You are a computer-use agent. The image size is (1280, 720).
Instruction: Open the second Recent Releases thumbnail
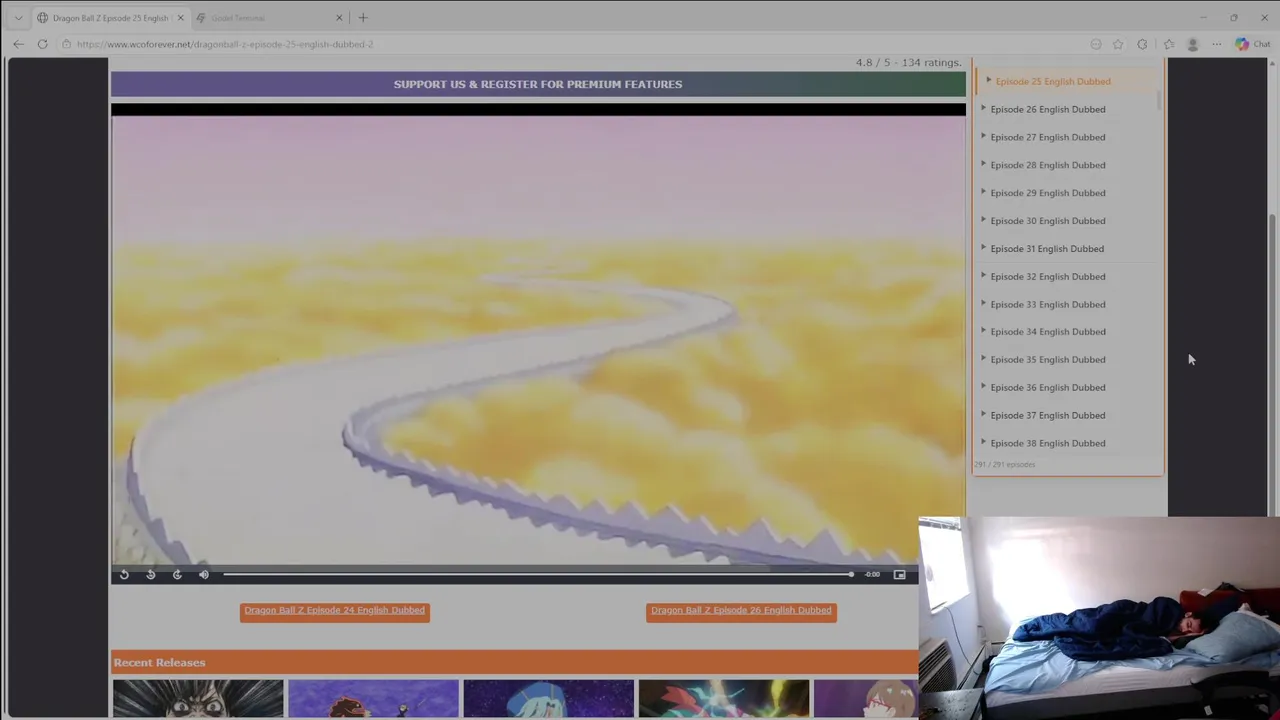point(373,698)
